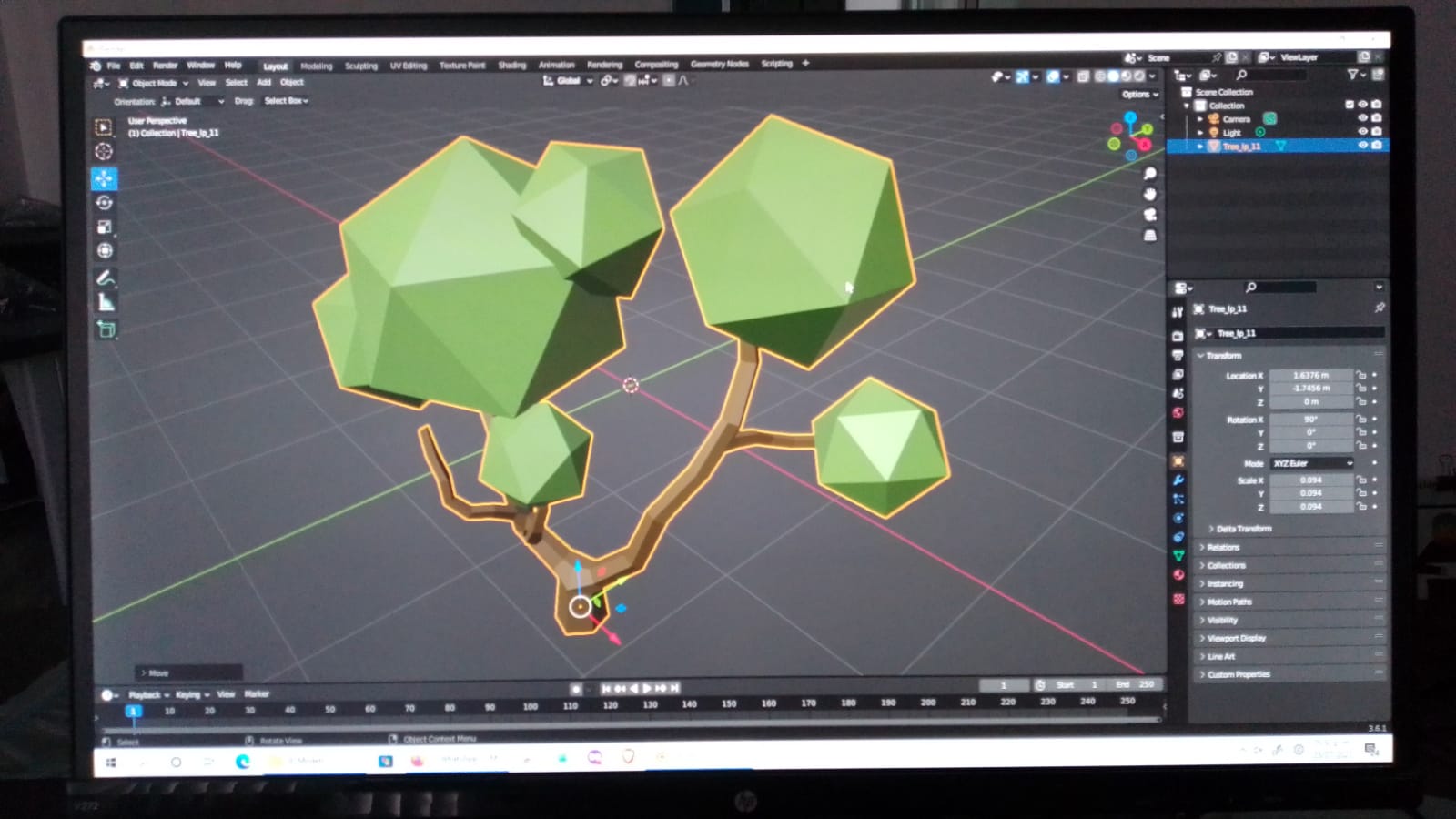Expand the Relations panel
Image resolution: width=1456 pixels, height=819 pixels.
coord(1223,547)
